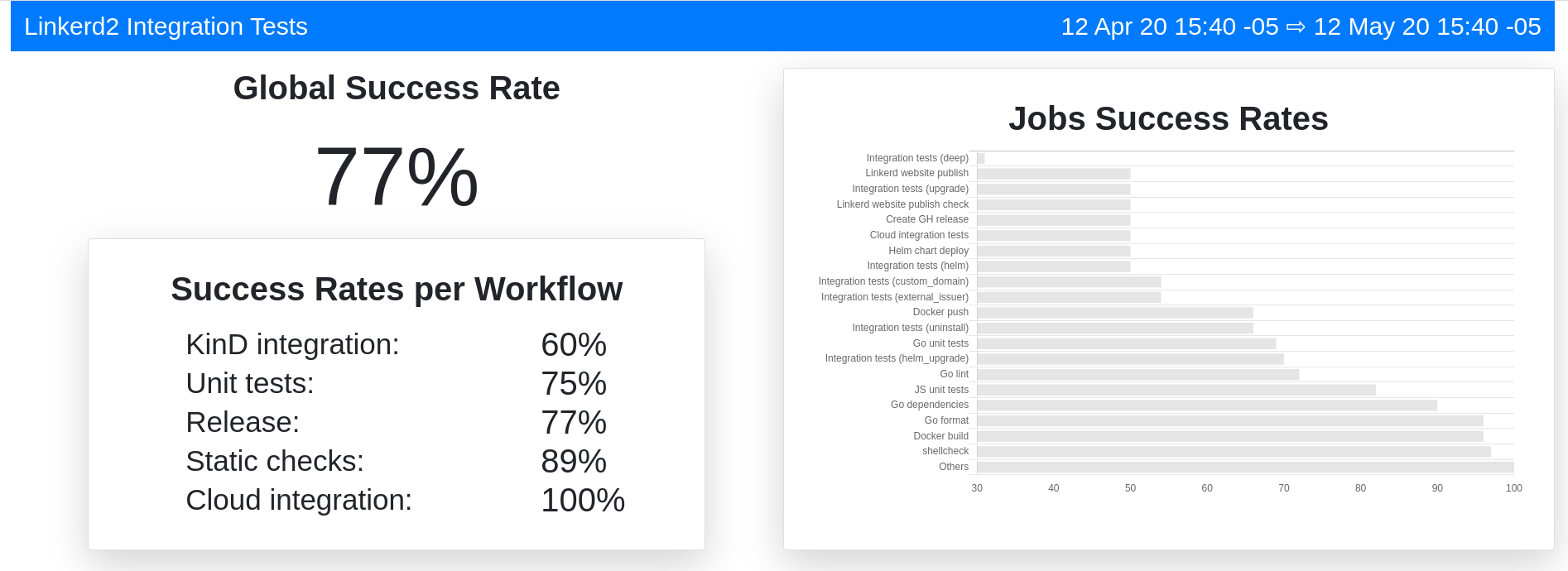Image resolution: width=1568 pixels, height=571 pixels.
Task: Click the Unit tests 75% value
Action: coord(573,384)
